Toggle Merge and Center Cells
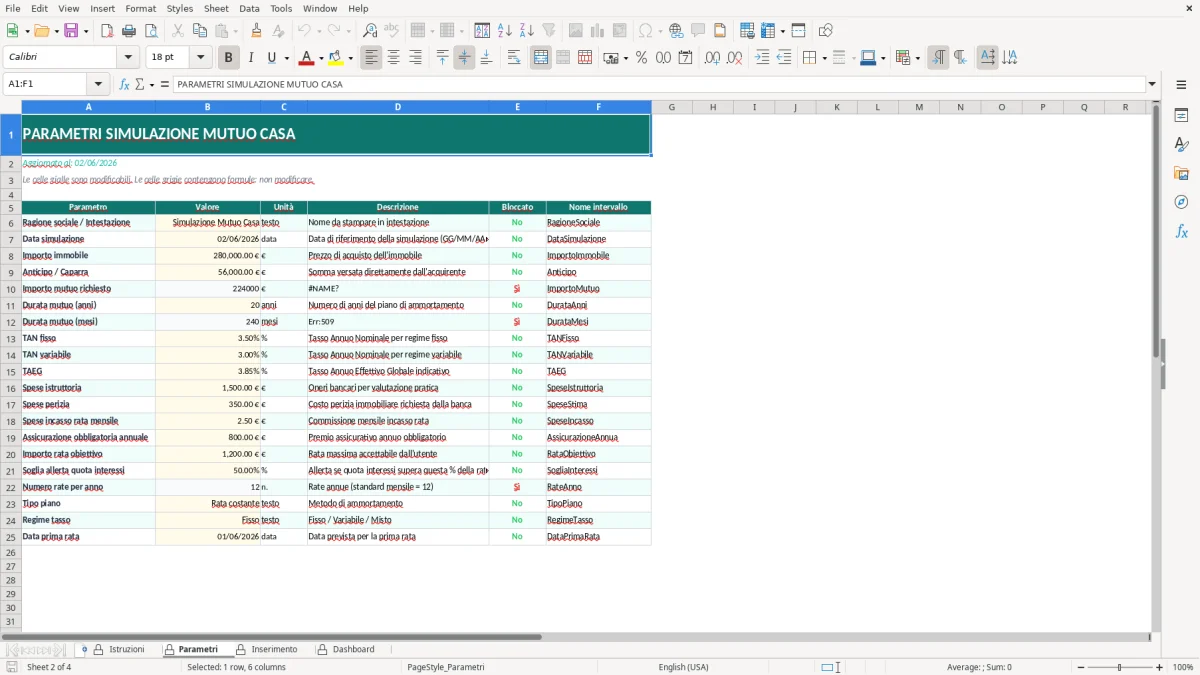The image size is (1200, 675). click(541, 58)
